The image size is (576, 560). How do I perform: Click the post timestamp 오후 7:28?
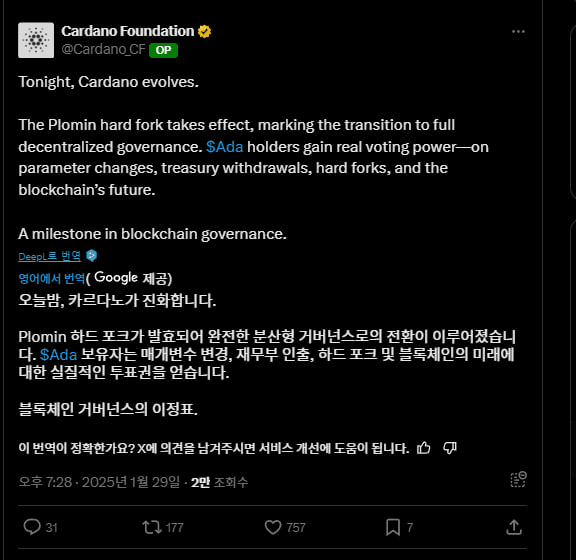click(45, 482)
